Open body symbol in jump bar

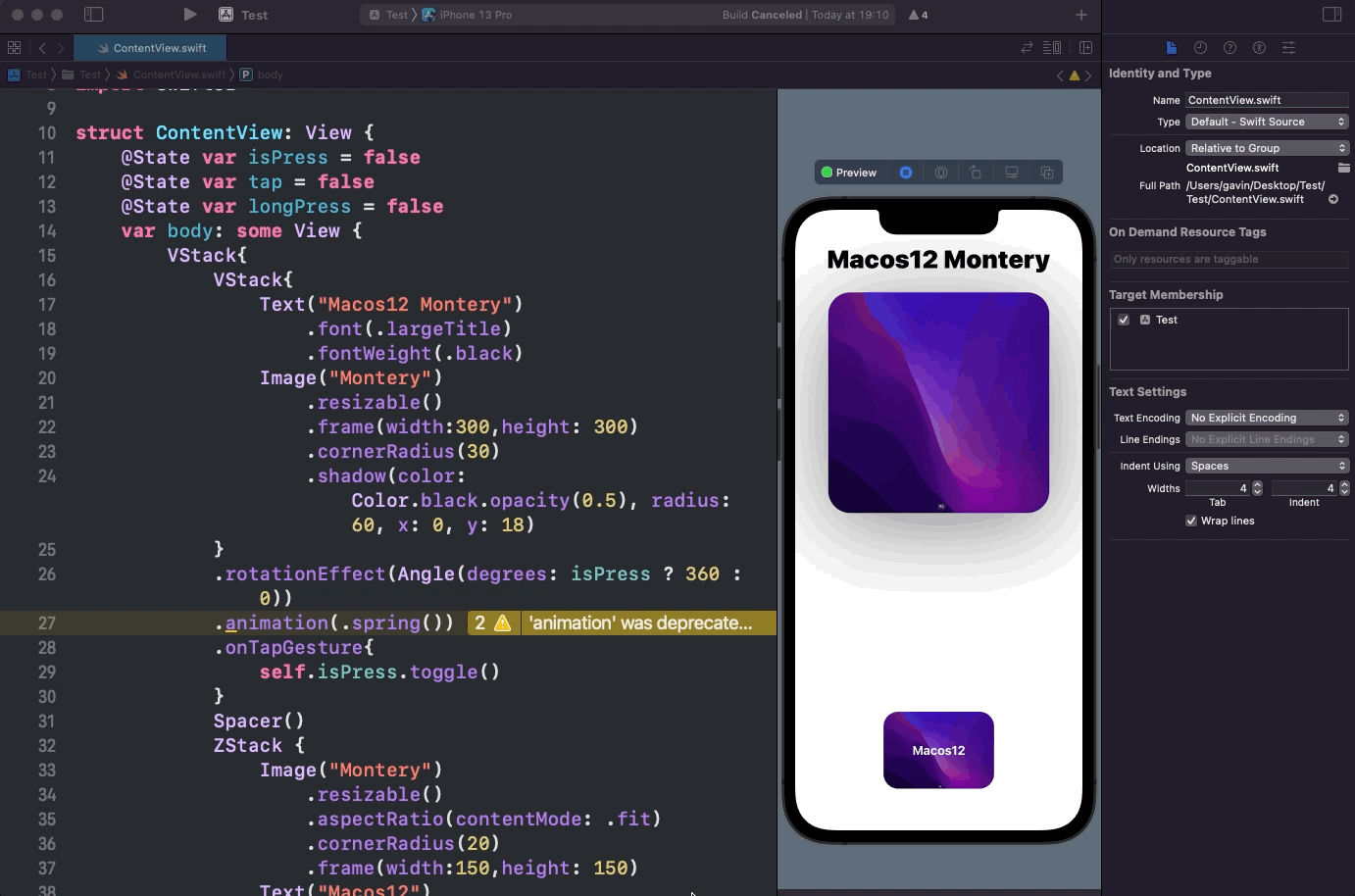tap(262, 75)
